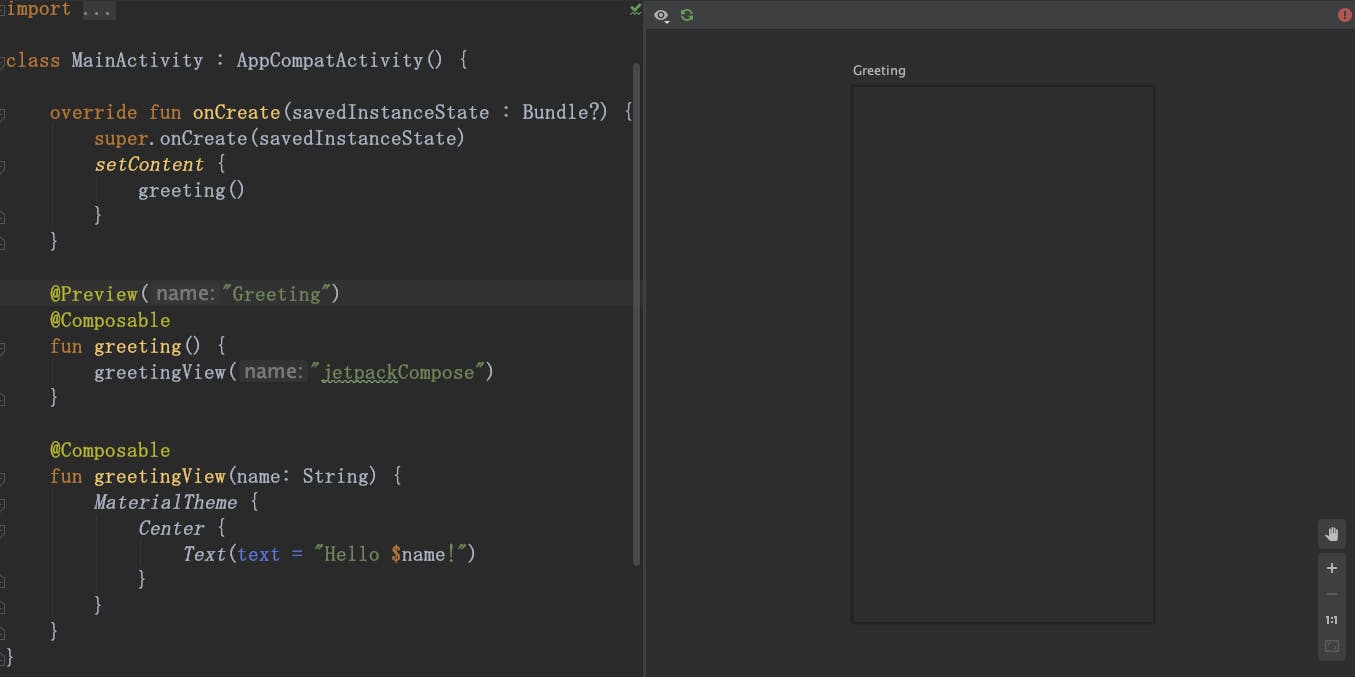Open the red error indicator in the preview pane

(1345, 15)
